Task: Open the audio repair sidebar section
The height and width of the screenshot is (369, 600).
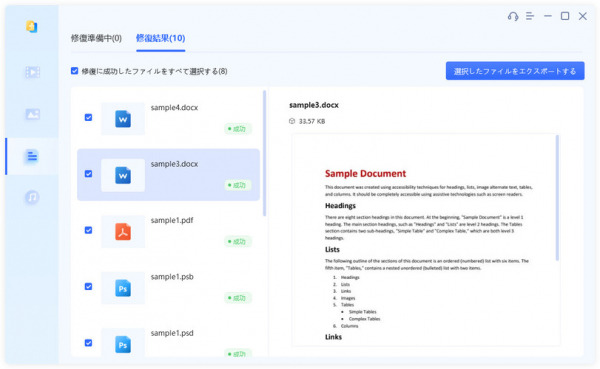Action: tap(32, 197)
